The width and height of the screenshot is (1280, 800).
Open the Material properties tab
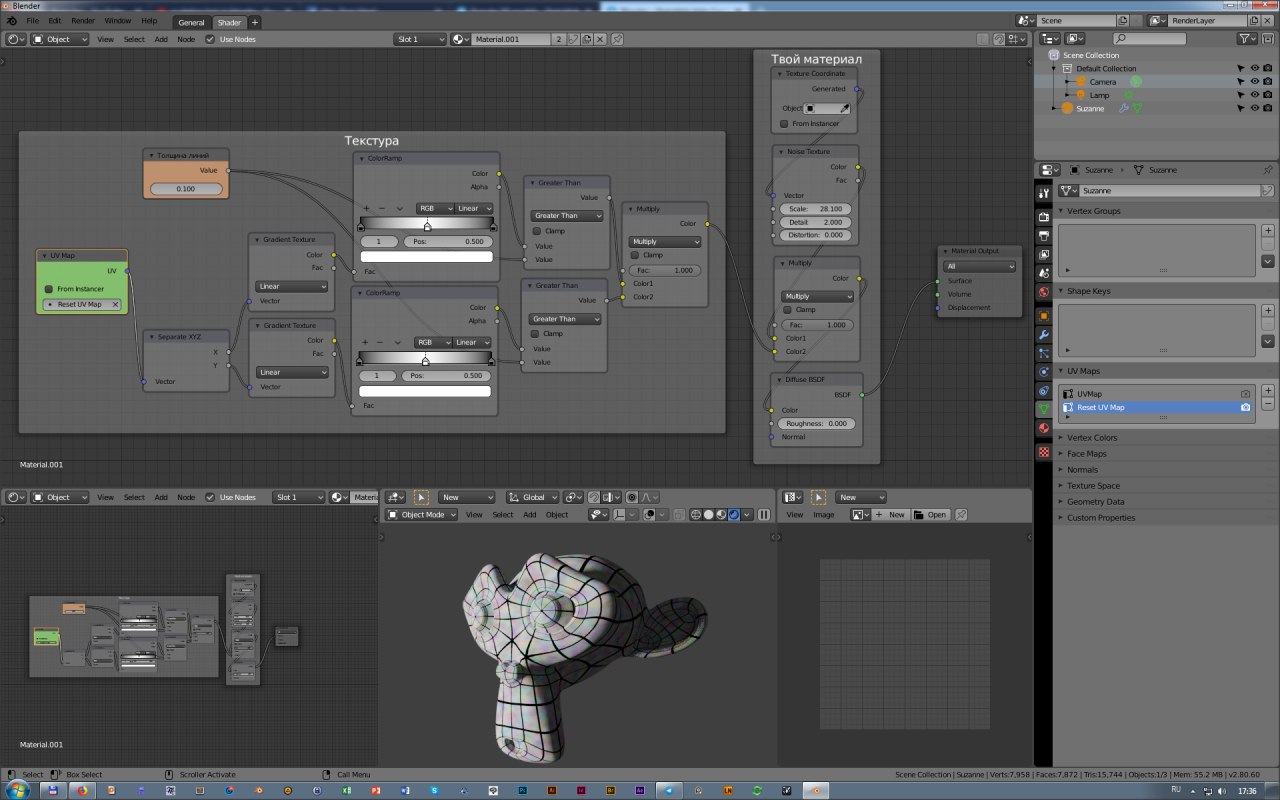pos(1044,428)
